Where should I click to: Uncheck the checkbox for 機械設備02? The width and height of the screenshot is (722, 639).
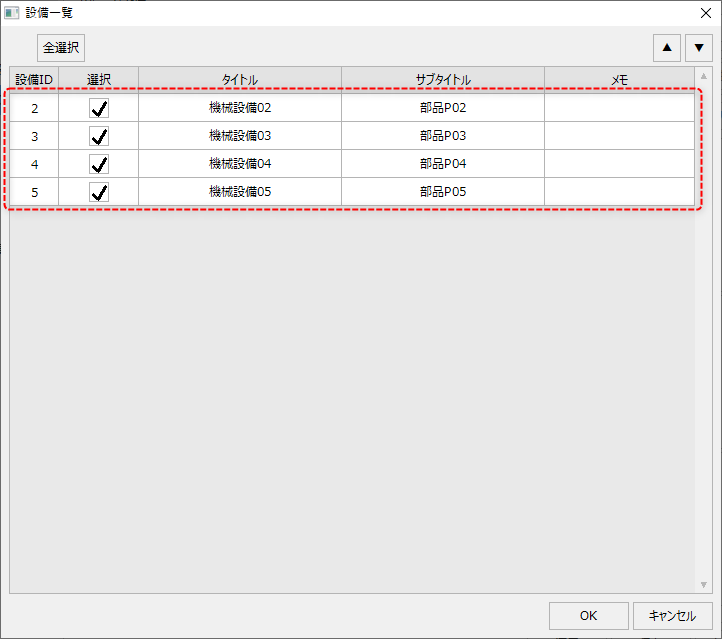click(99, 108)
